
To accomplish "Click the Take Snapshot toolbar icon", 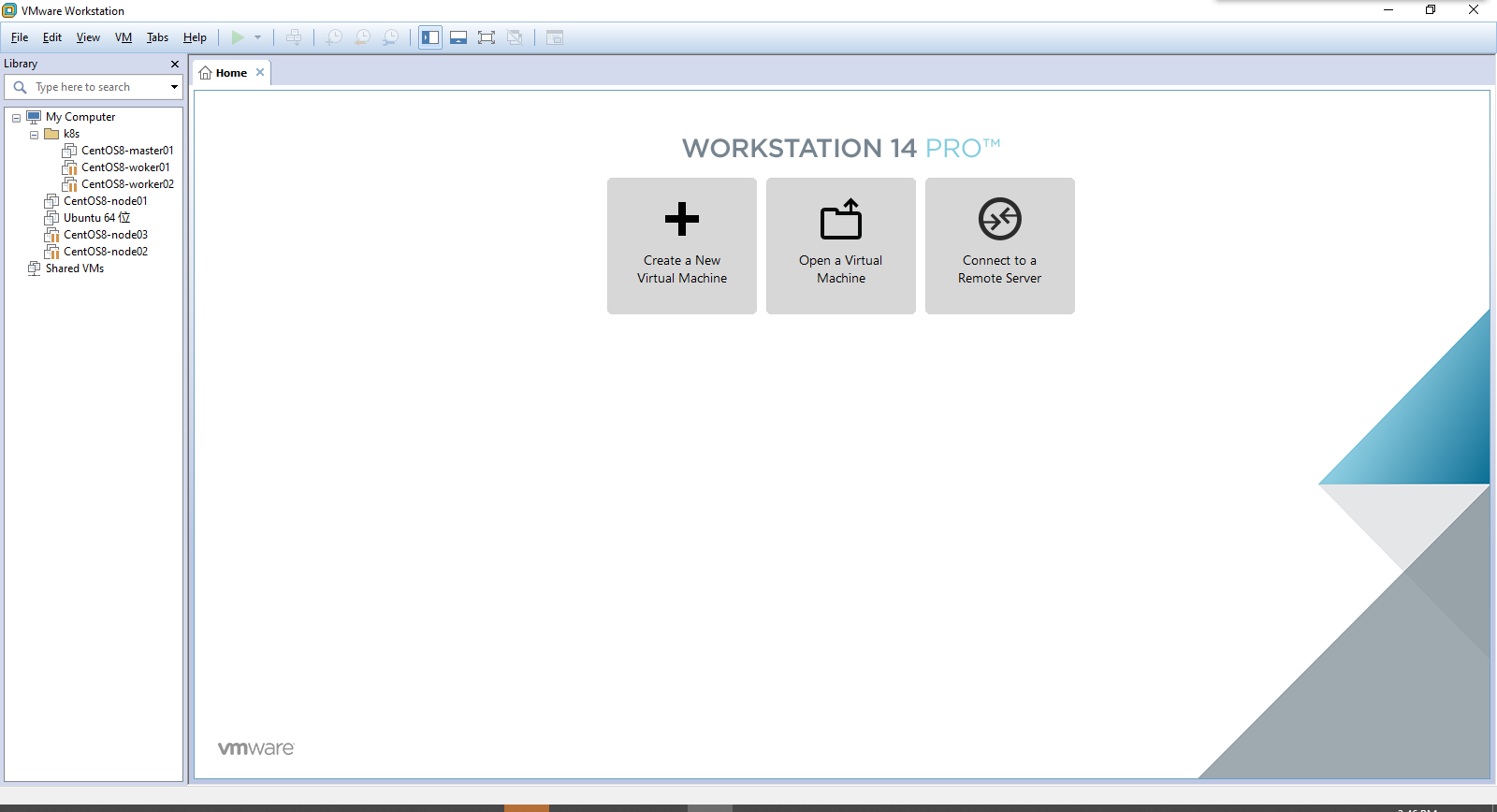I will (334, 37).
